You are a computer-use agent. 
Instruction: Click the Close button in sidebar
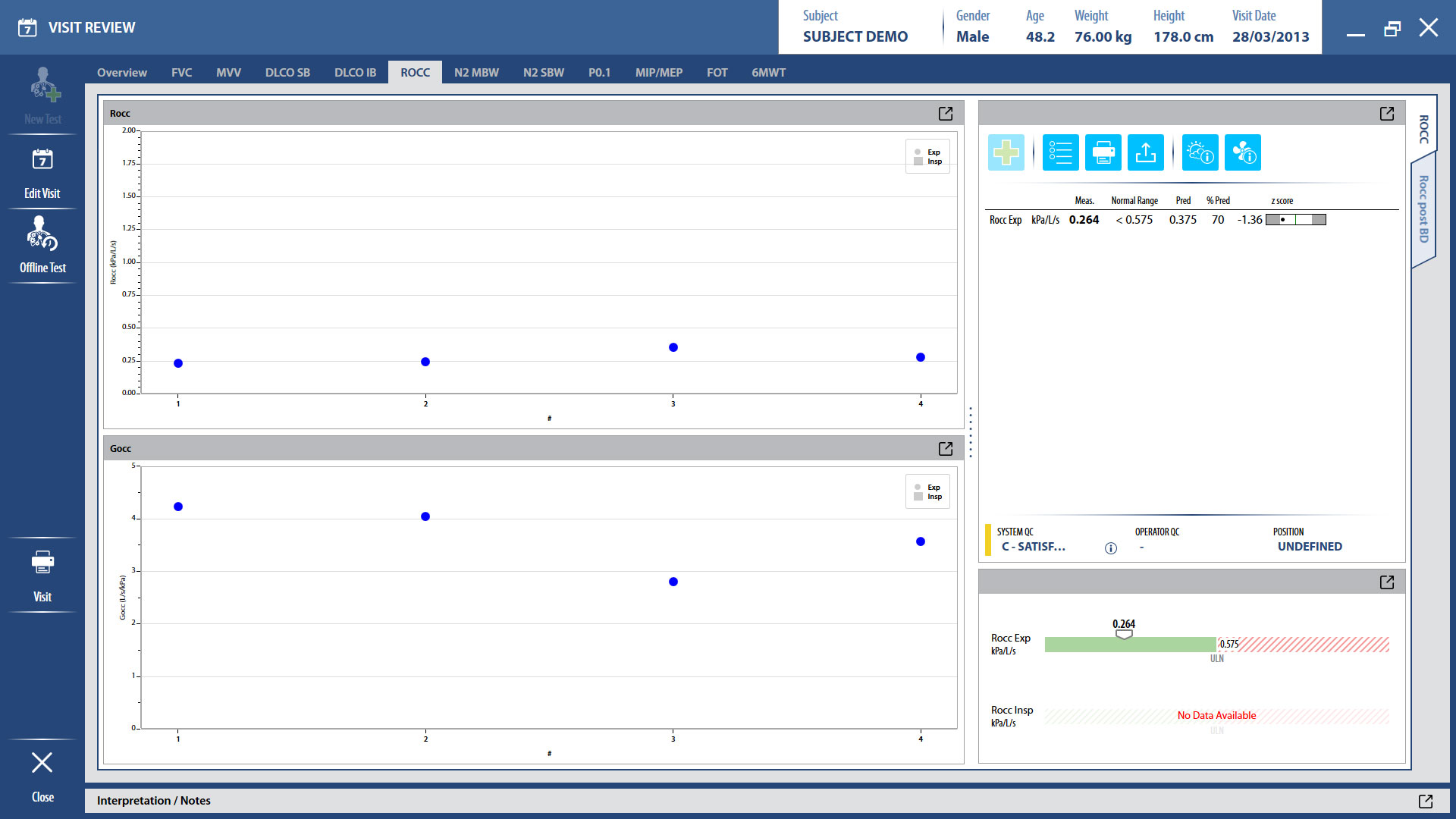pos(42,775)
